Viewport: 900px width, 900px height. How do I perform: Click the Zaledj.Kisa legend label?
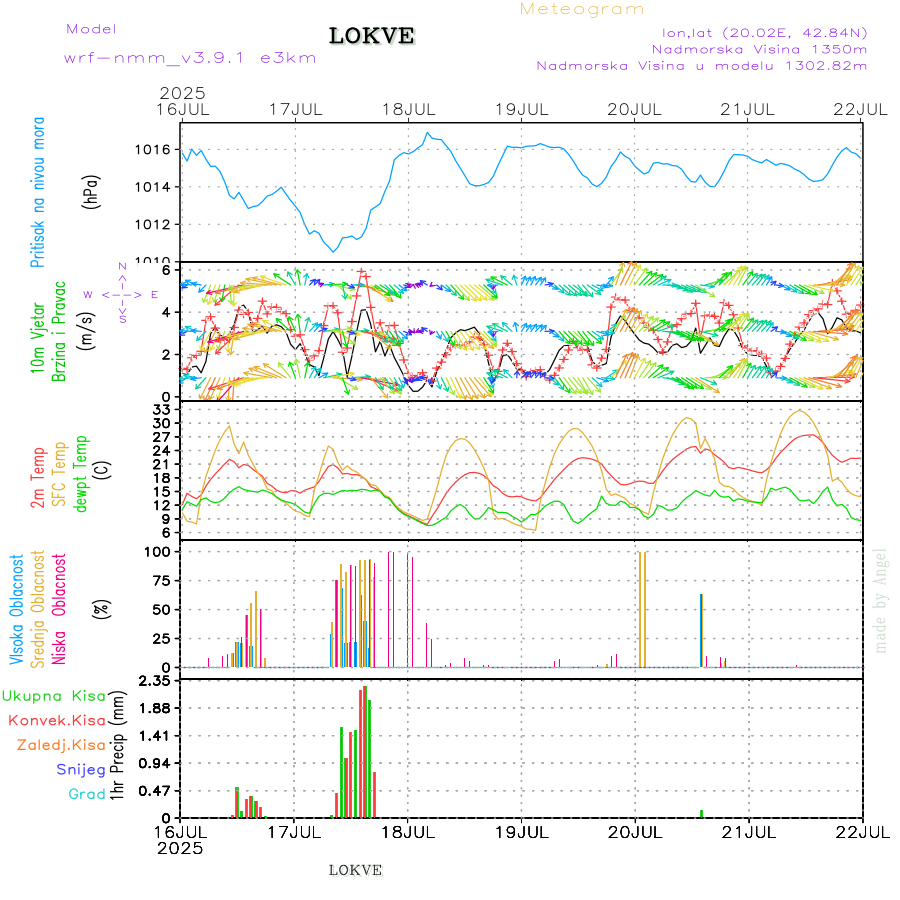tap(61, 745)
